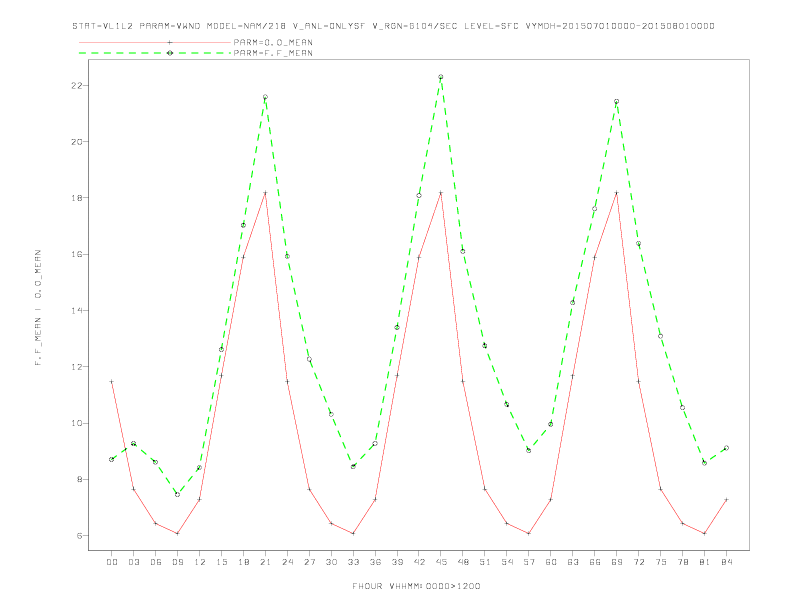Viewport: 792px width, 612px height.
Task: Click the x-axis forecast hour label 48
Action: 463,562
